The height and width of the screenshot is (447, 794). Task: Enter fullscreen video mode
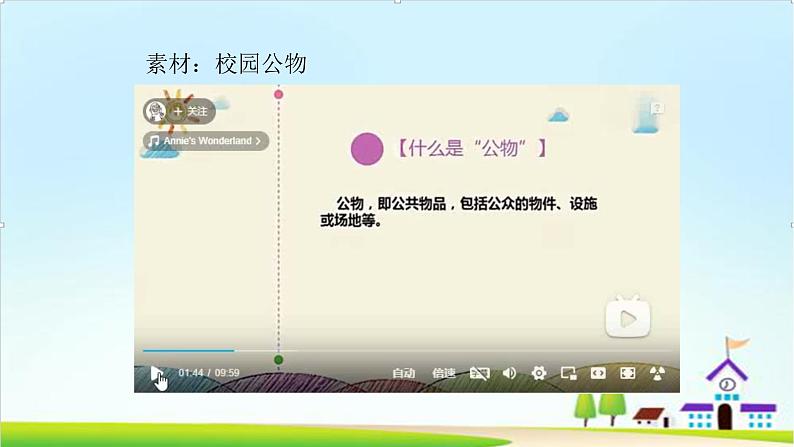tap(628, 373)
